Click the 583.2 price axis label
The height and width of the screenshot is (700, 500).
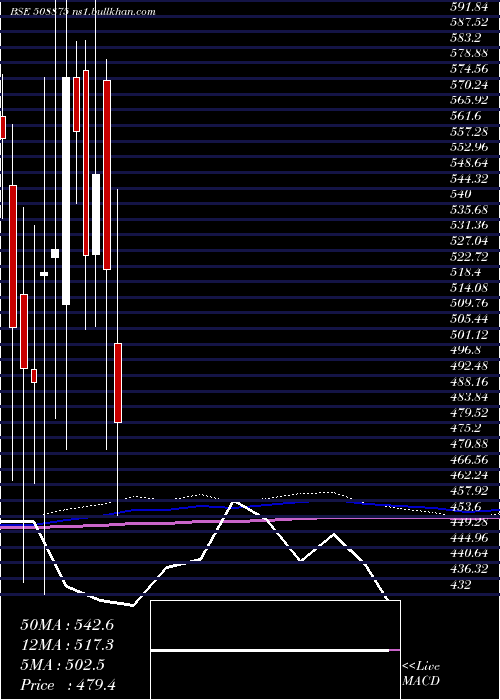tap(466, 38)
